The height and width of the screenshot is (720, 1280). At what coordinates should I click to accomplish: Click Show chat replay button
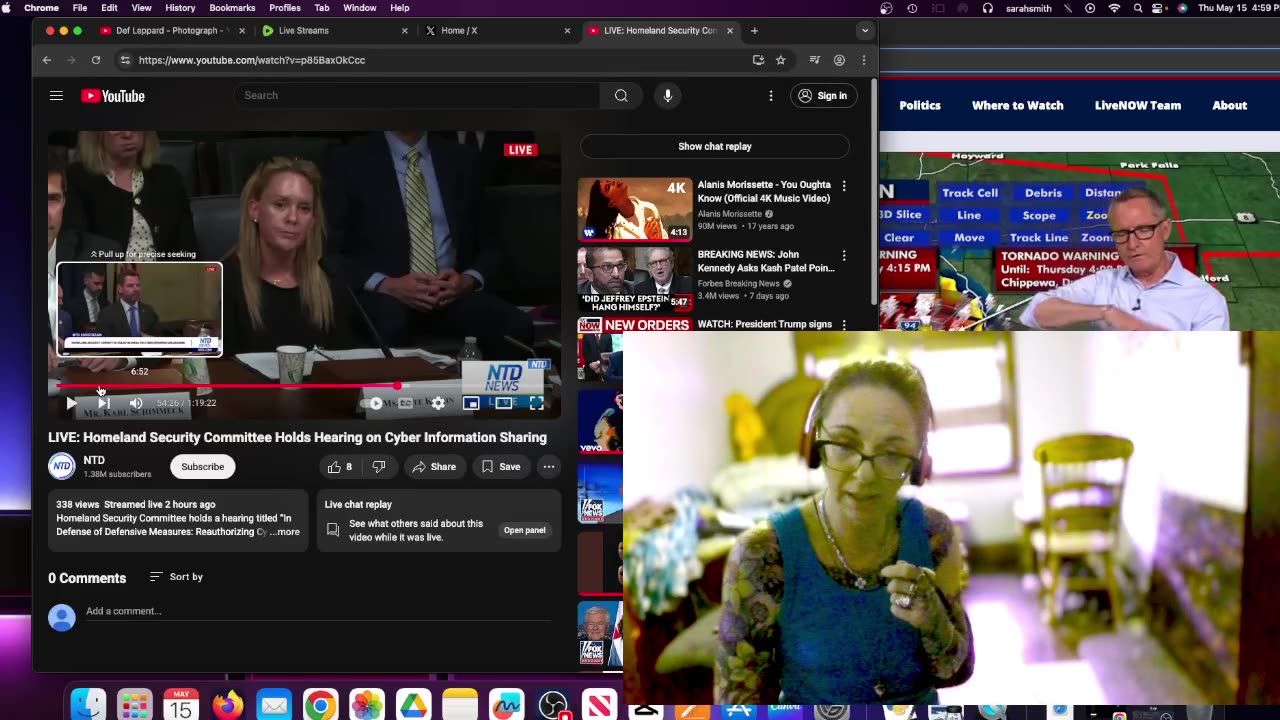click(x=715, y=146)
